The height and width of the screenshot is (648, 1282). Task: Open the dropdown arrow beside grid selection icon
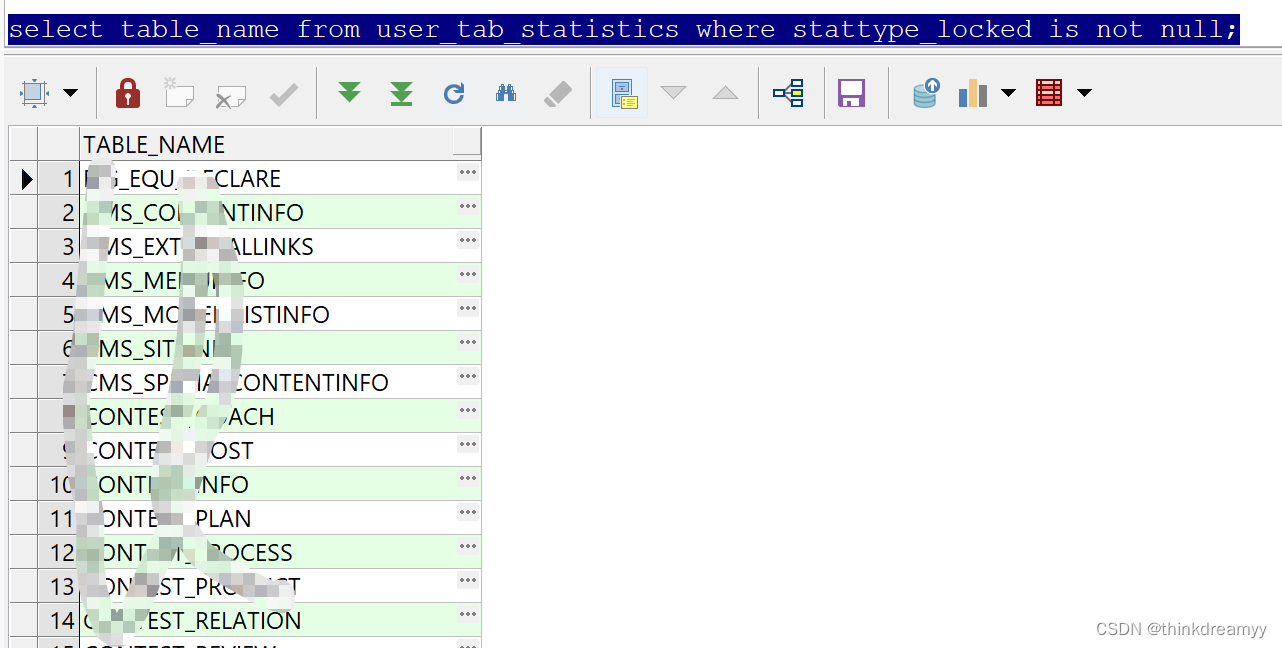[x=70, y=93]
